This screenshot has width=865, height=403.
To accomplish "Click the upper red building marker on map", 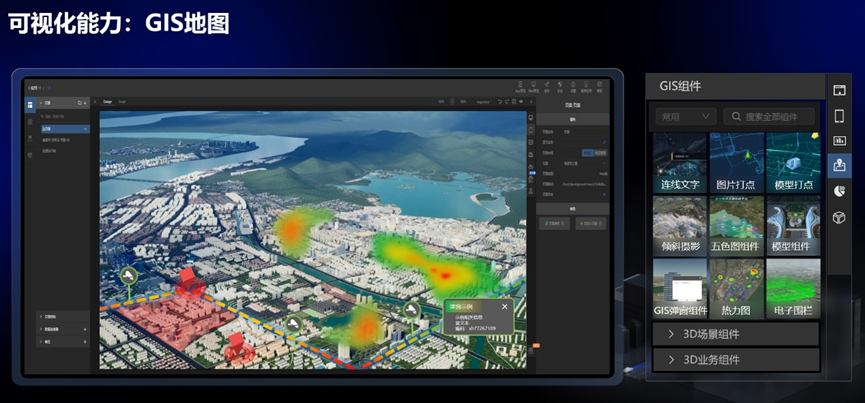I will 189,282.
